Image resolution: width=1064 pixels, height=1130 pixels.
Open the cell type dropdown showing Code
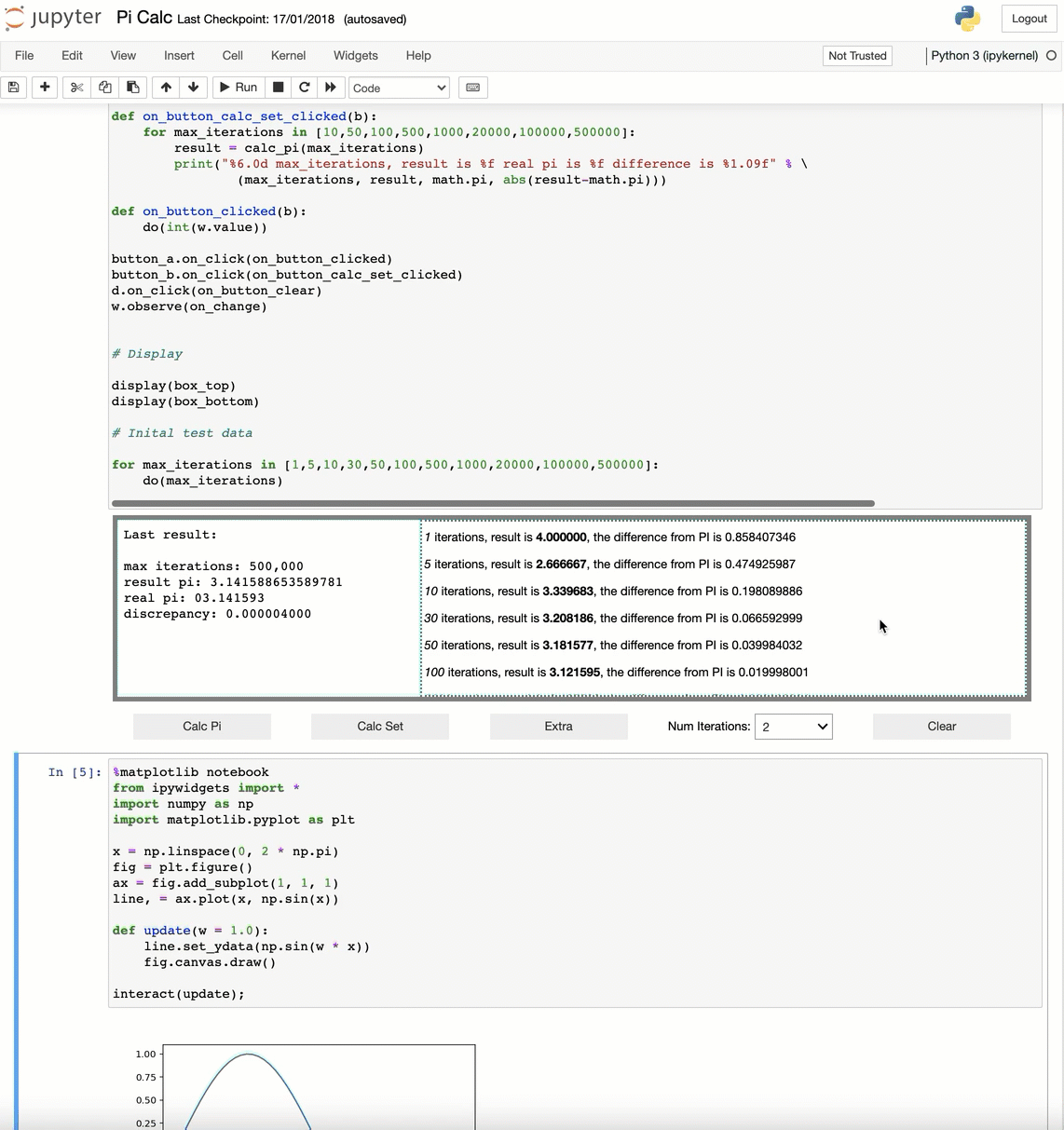tap(399, 88)
